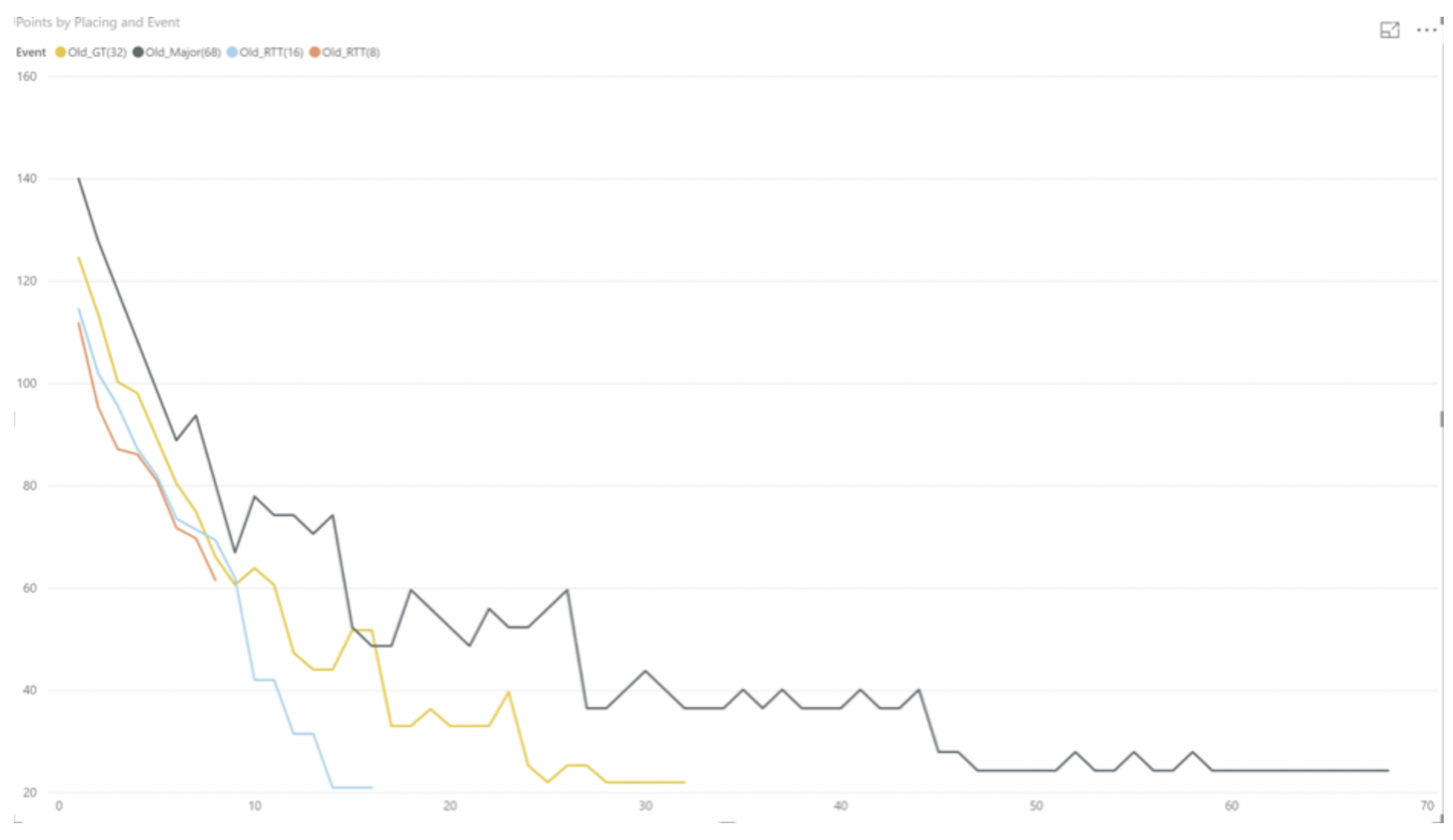Screen dimensions: 1453x840
Task: Click the start of the orange Old_RTT(8) line
Action: [x=79, y=324]
